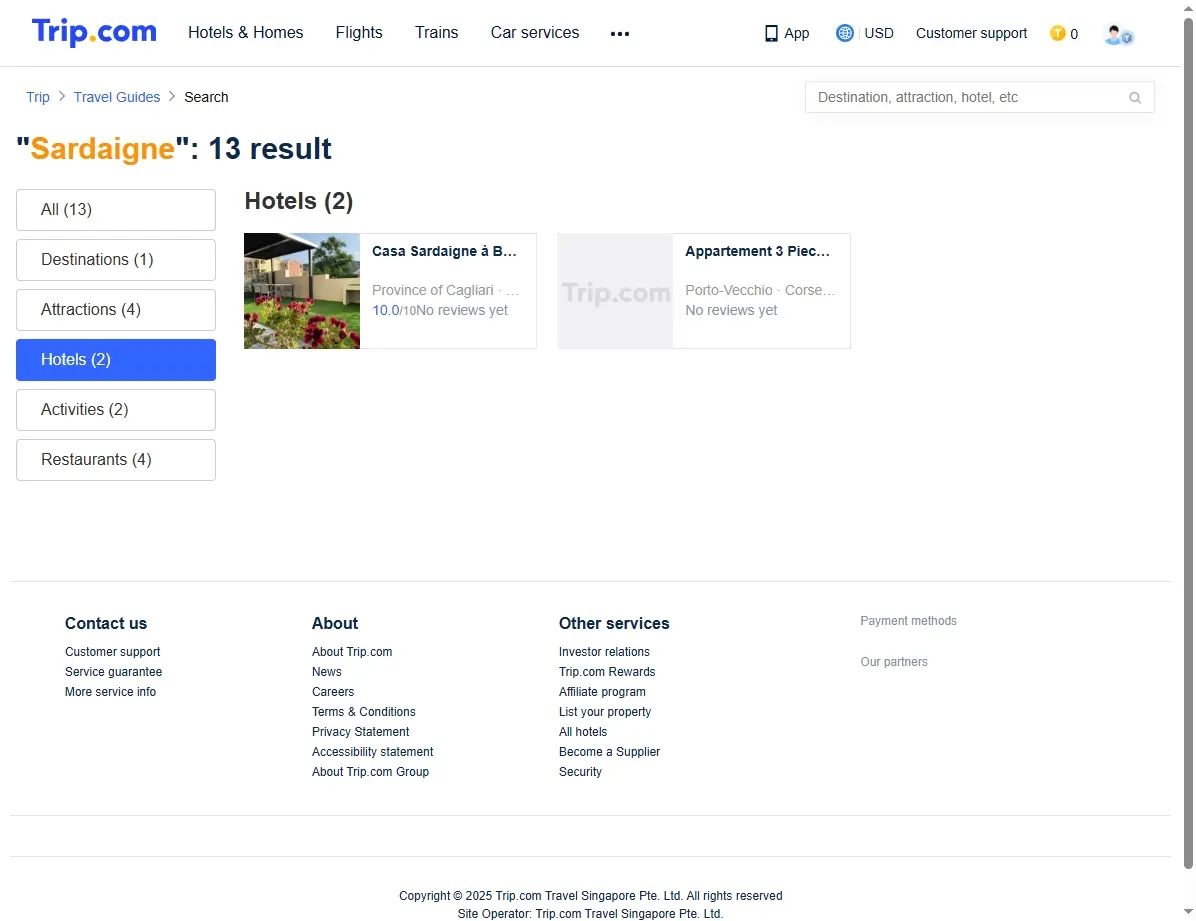Viewport: 1196px width, 921px height.
Task: Open Appartement 3 Piec... title
Action: coord(757,251)
